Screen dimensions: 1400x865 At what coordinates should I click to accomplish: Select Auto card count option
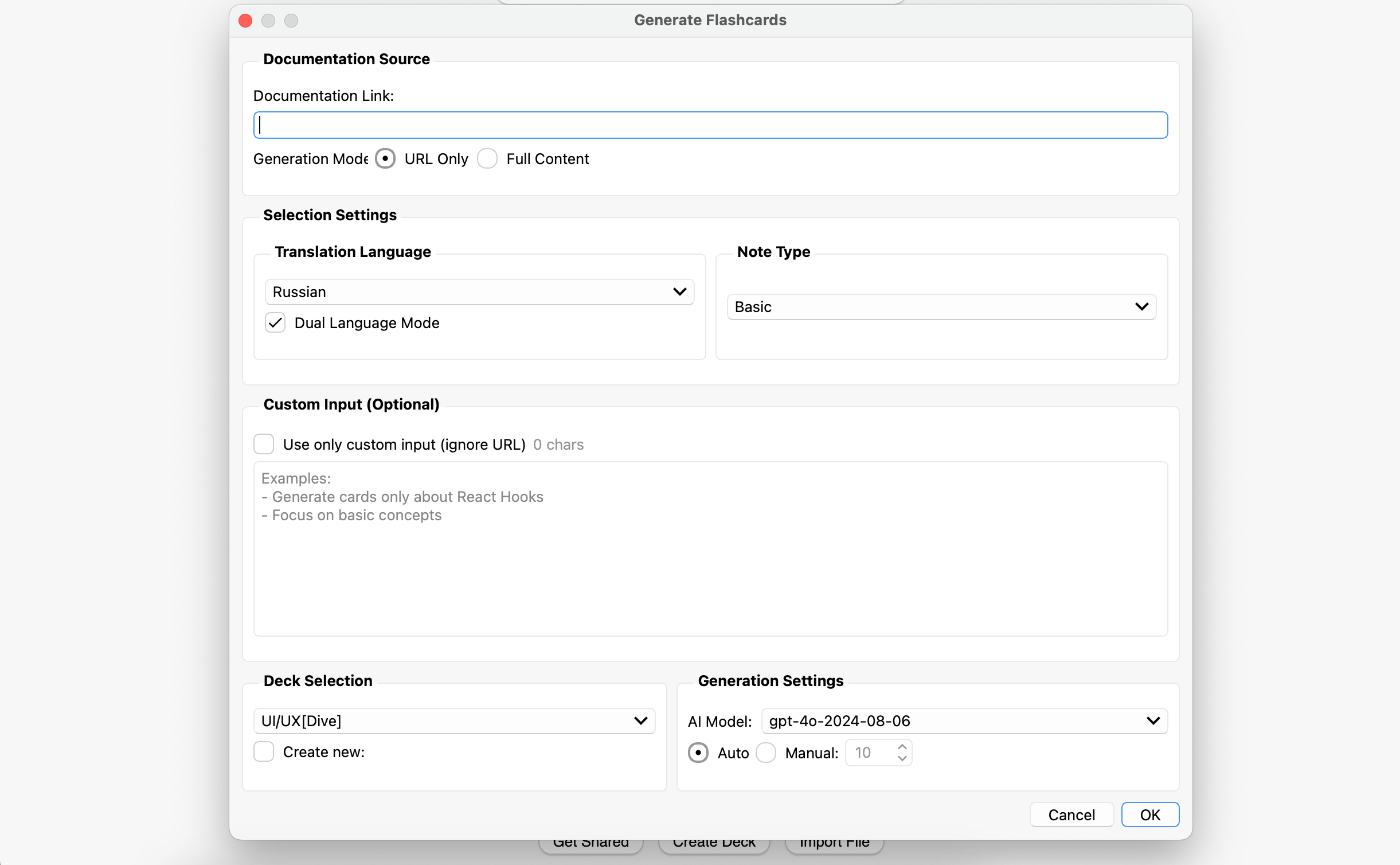(x=698, y=753)
